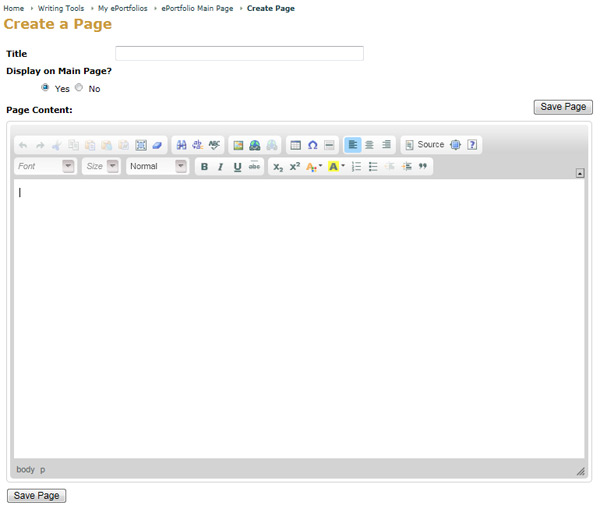The height and width of the screenshot is (509, 600).
Task: Open Find with the binoculars icon
Action: (x=181, y=145)
